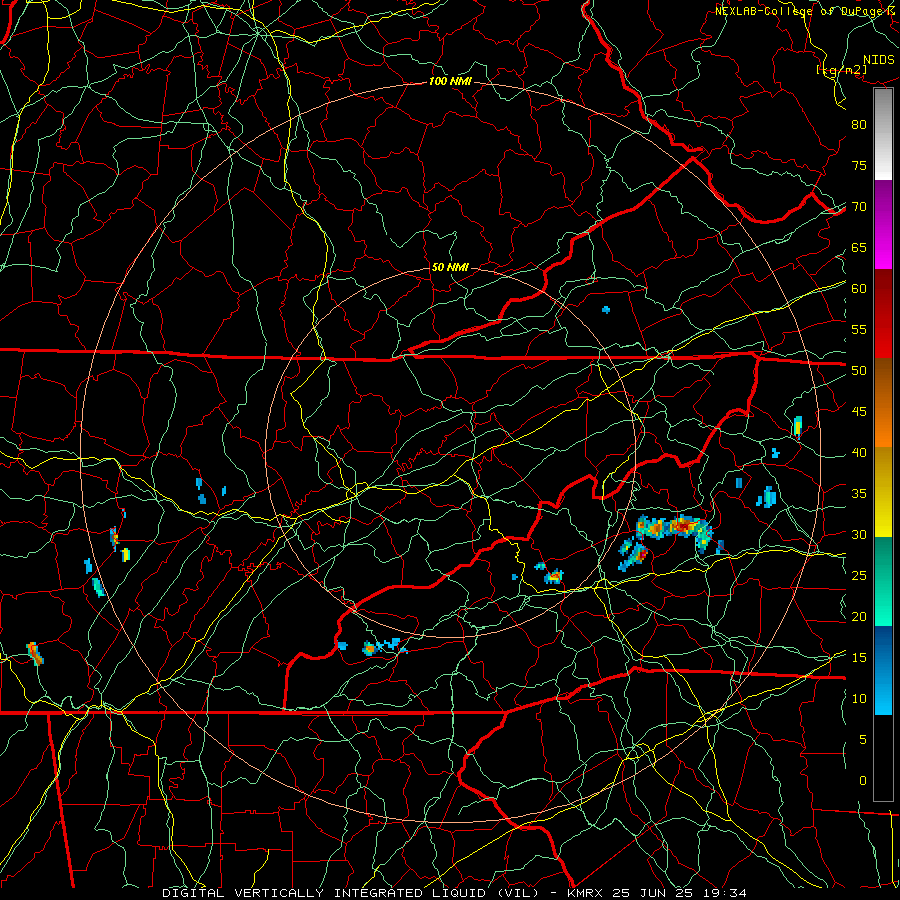Click the '19:34' time stamp

[724, 893]
